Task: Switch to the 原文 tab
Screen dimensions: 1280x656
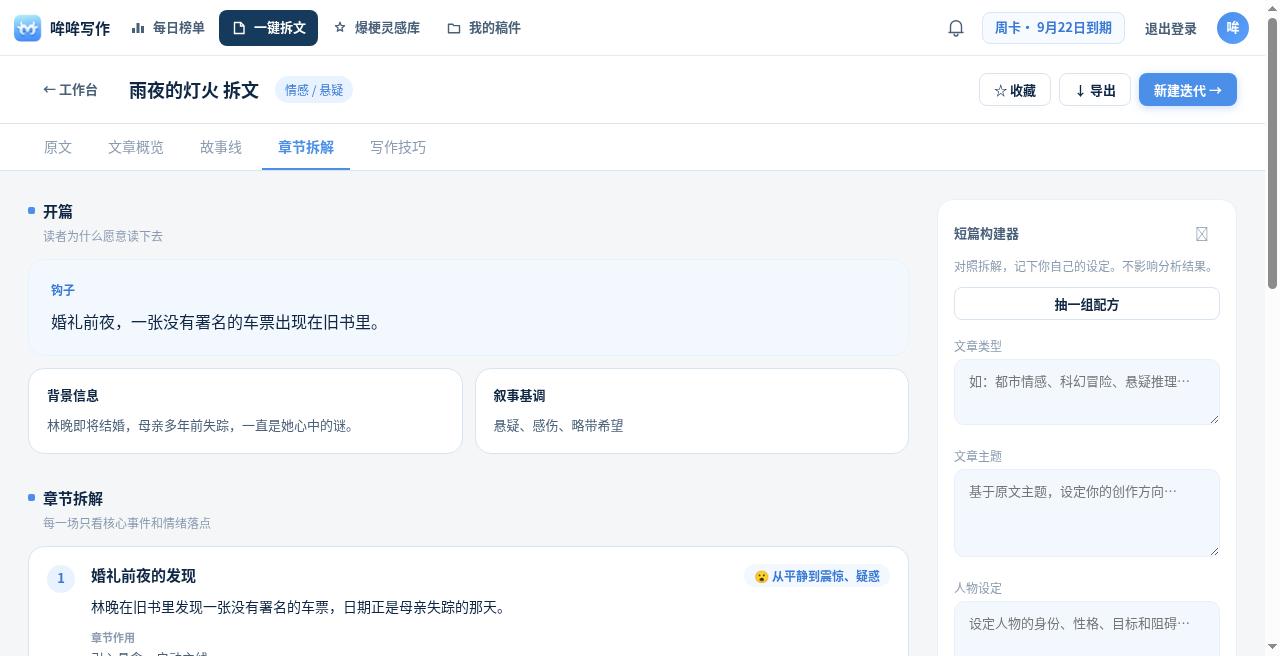Action: coord(58,147)
